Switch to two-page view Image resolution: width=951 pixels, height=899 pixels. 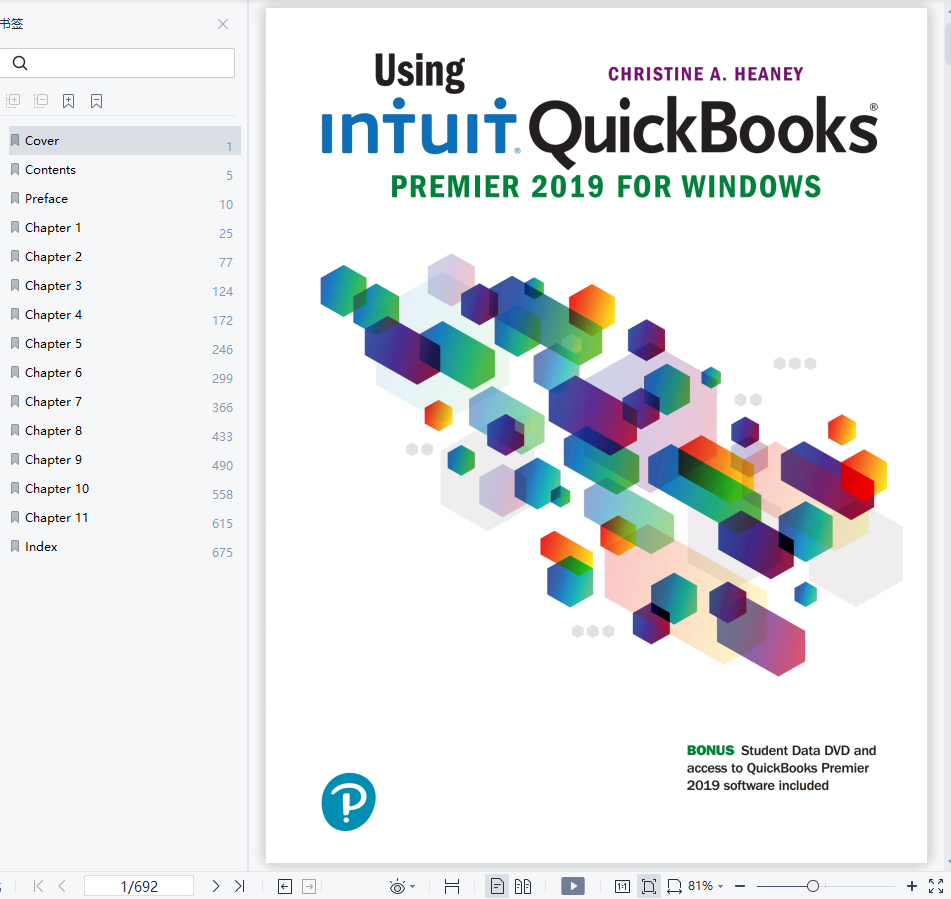point(523,886)
